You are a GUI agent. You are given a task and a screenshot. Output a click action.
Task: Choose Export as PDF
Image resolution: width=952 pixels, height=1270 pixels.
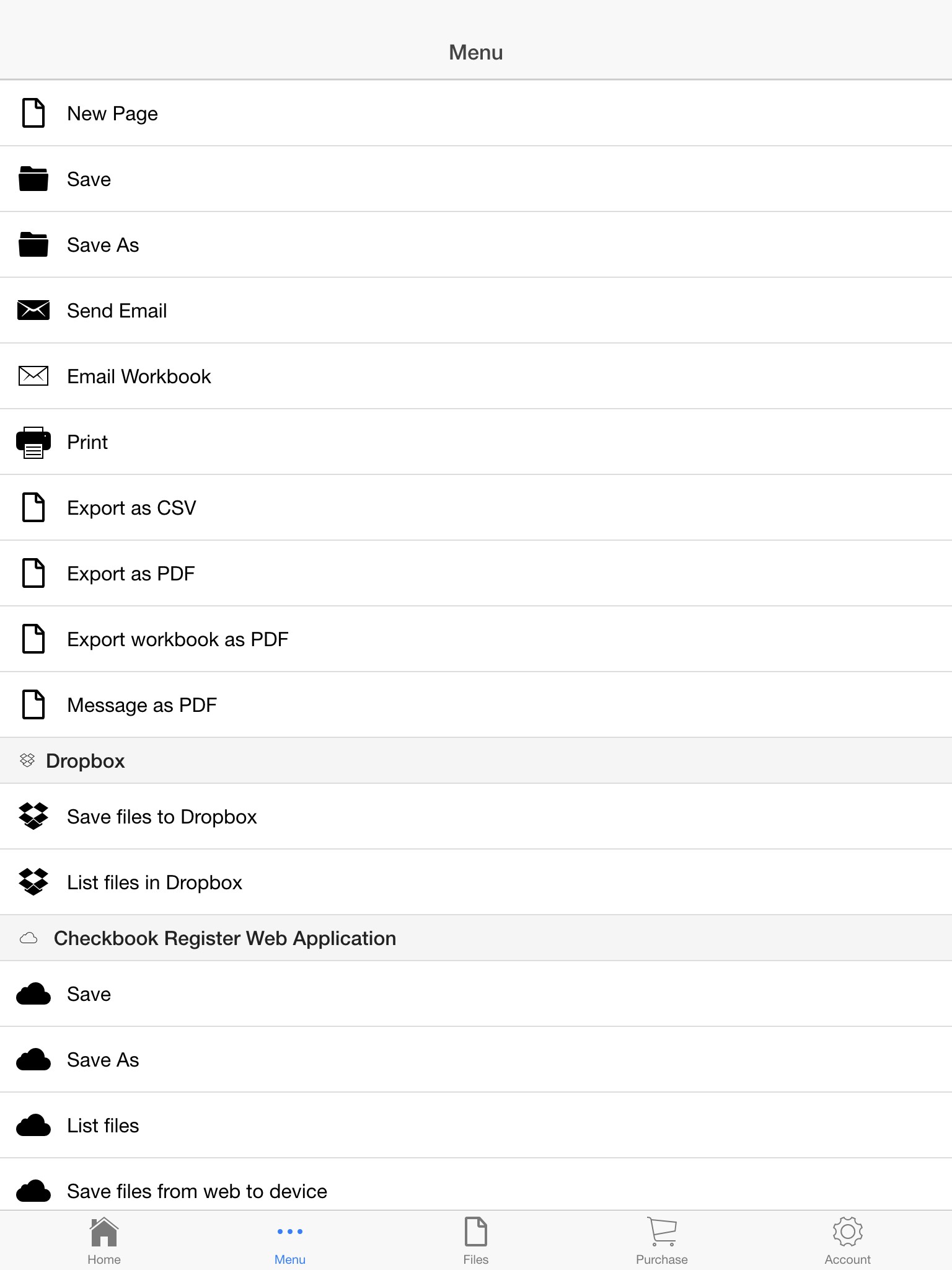coord(476,574)
